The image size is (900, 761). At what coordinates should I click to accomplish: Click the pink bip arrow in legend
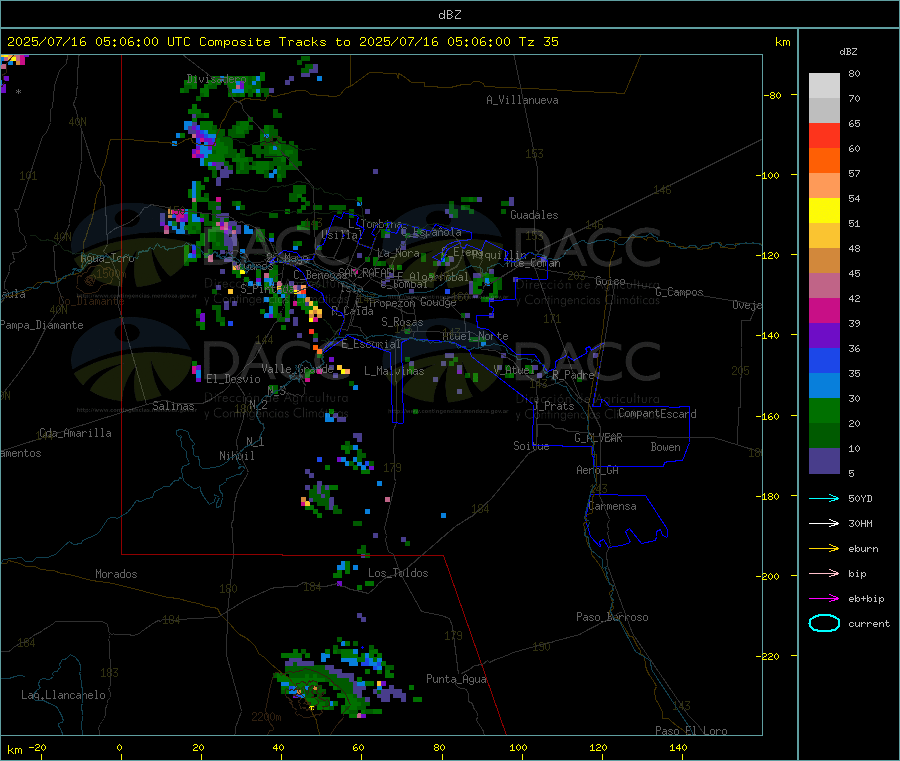coord(824,573)
